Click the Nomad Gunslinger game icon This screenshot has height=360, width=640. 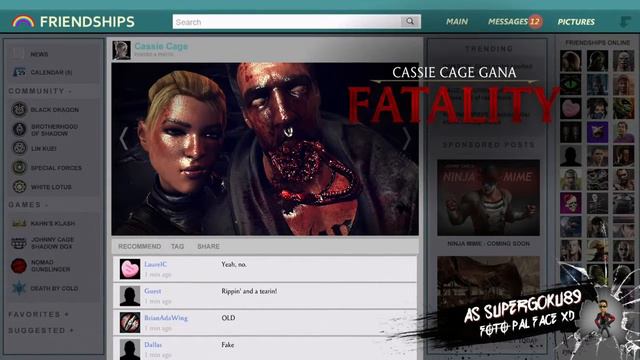19,266
